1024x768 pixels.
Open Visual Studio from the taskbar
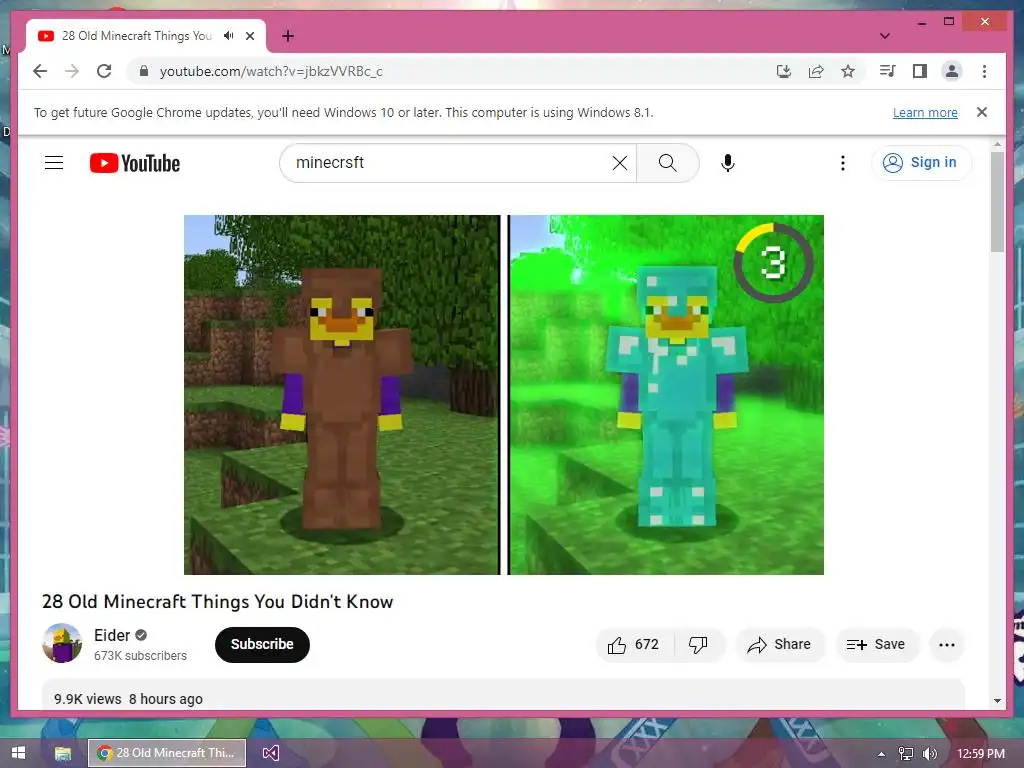(270, 753)
